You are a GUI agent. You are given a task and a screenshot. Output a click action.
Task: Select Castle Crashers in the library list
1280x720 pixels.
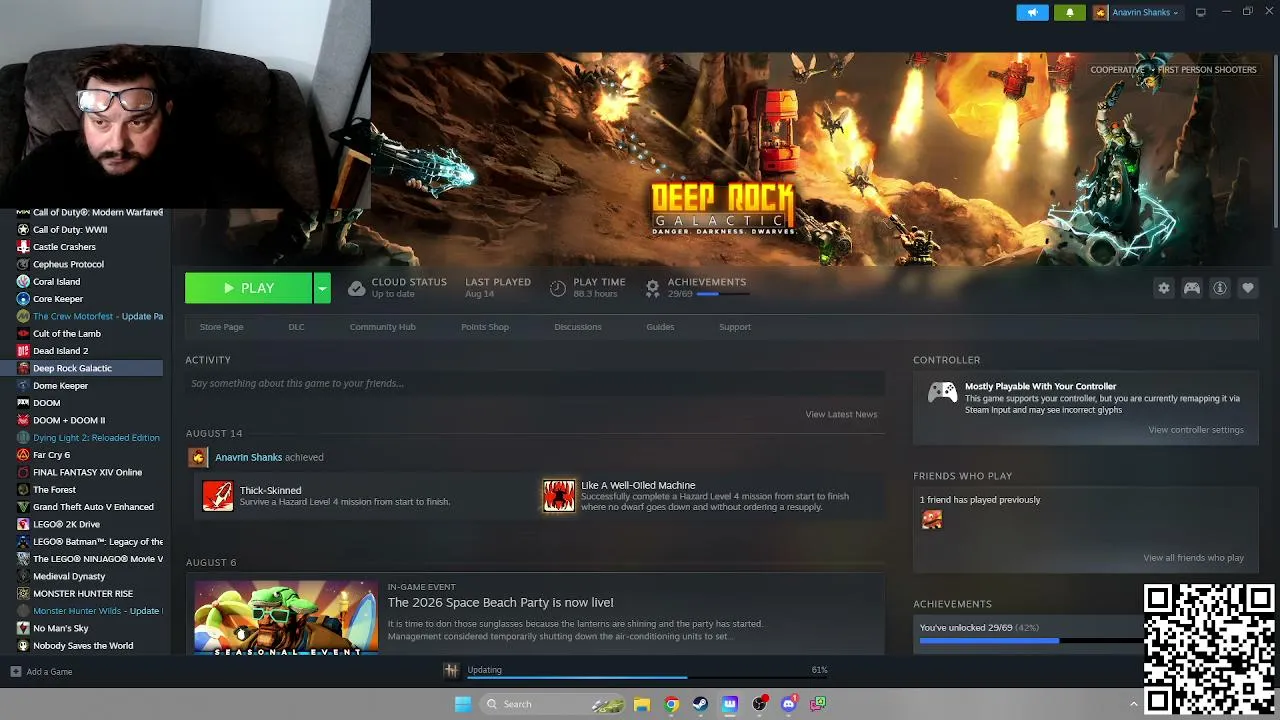pos(64,247)
